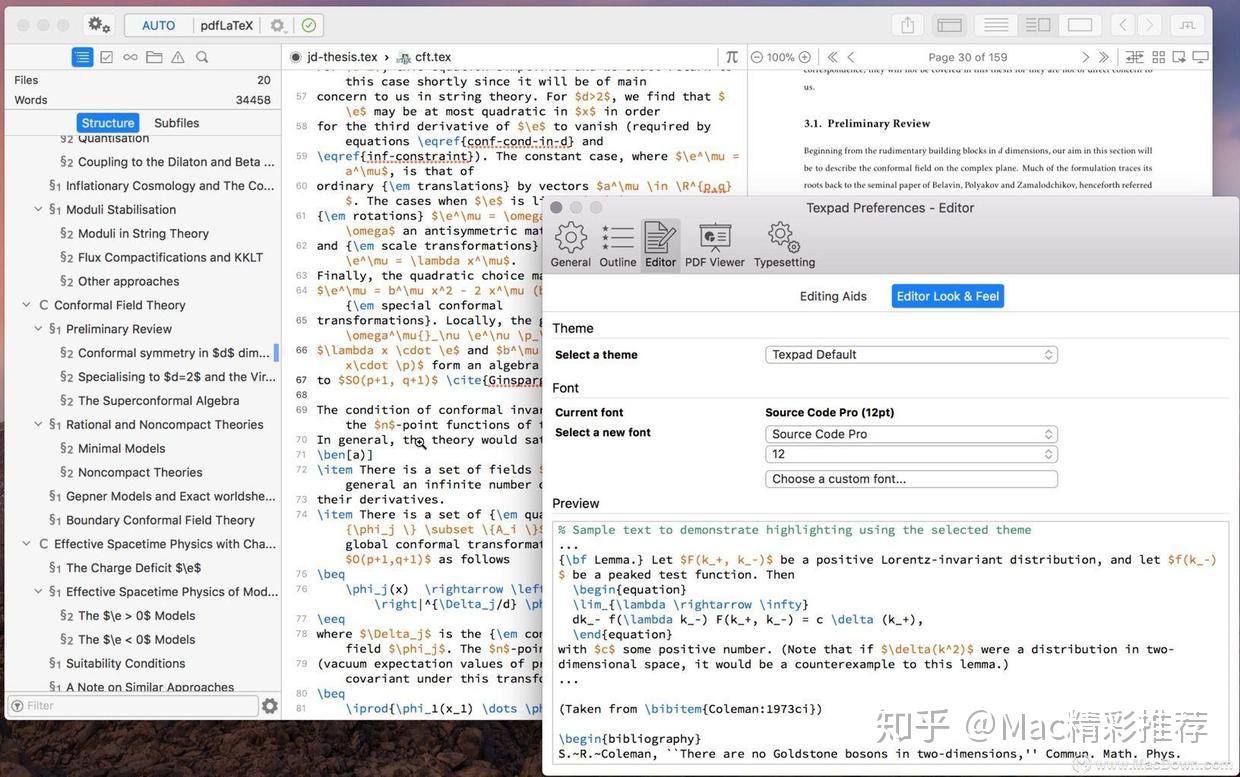Click the warning triangle issues icon
Screen dimensions: 1240x777
click(175, 55)
